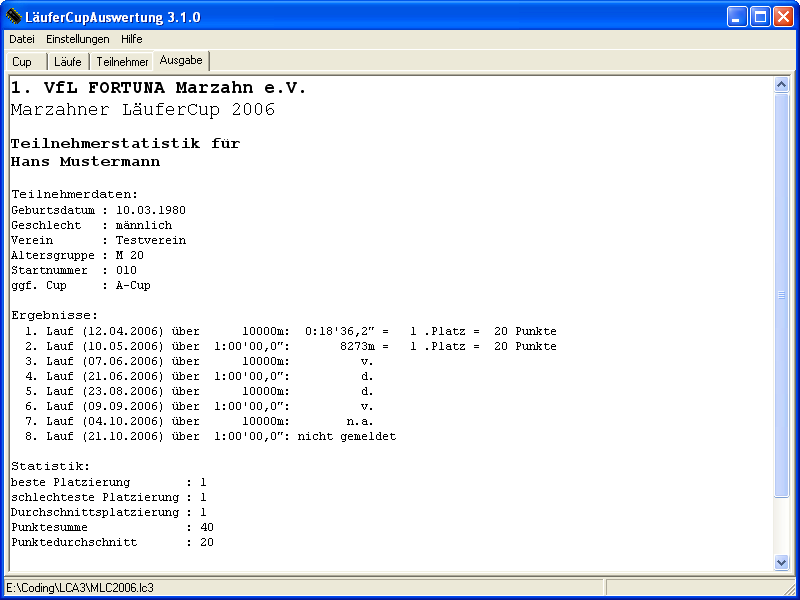The height and width of the screenshot is (600, 800).
Task: Click the Geschlecht line 'männlich'
Action: pyautogui.click(x=91, y=225)
